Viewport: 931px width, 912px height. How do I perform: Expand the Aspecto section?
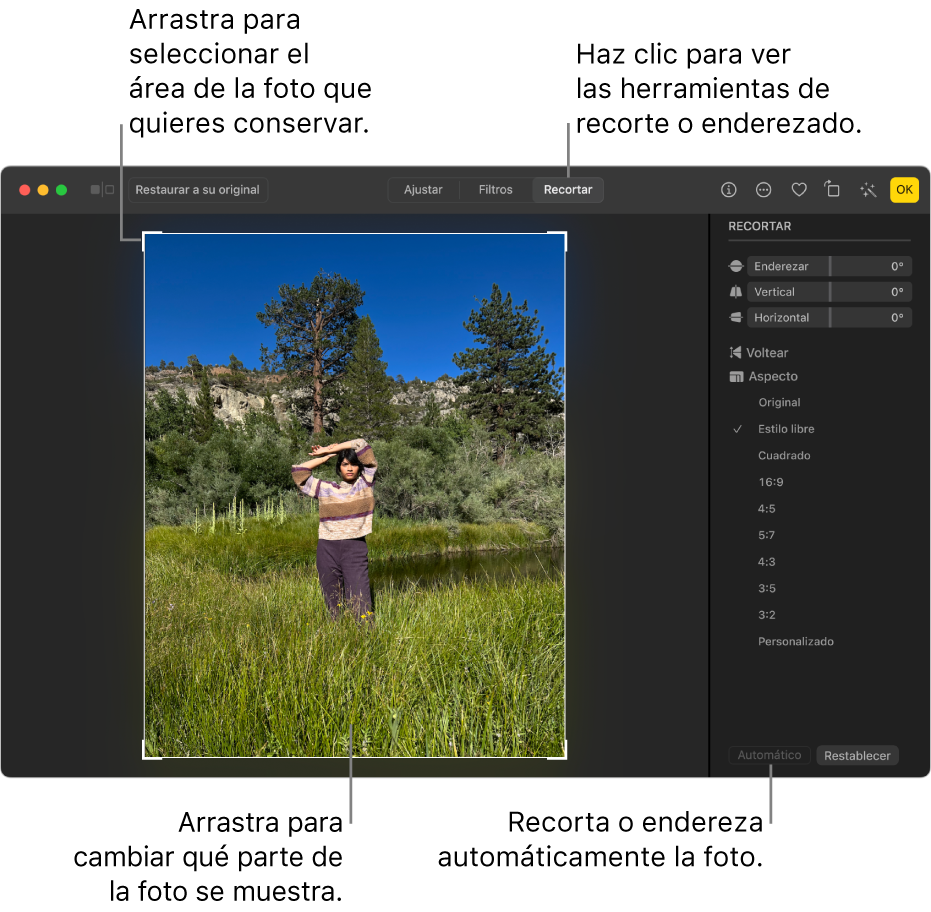(x=771, y=376)
